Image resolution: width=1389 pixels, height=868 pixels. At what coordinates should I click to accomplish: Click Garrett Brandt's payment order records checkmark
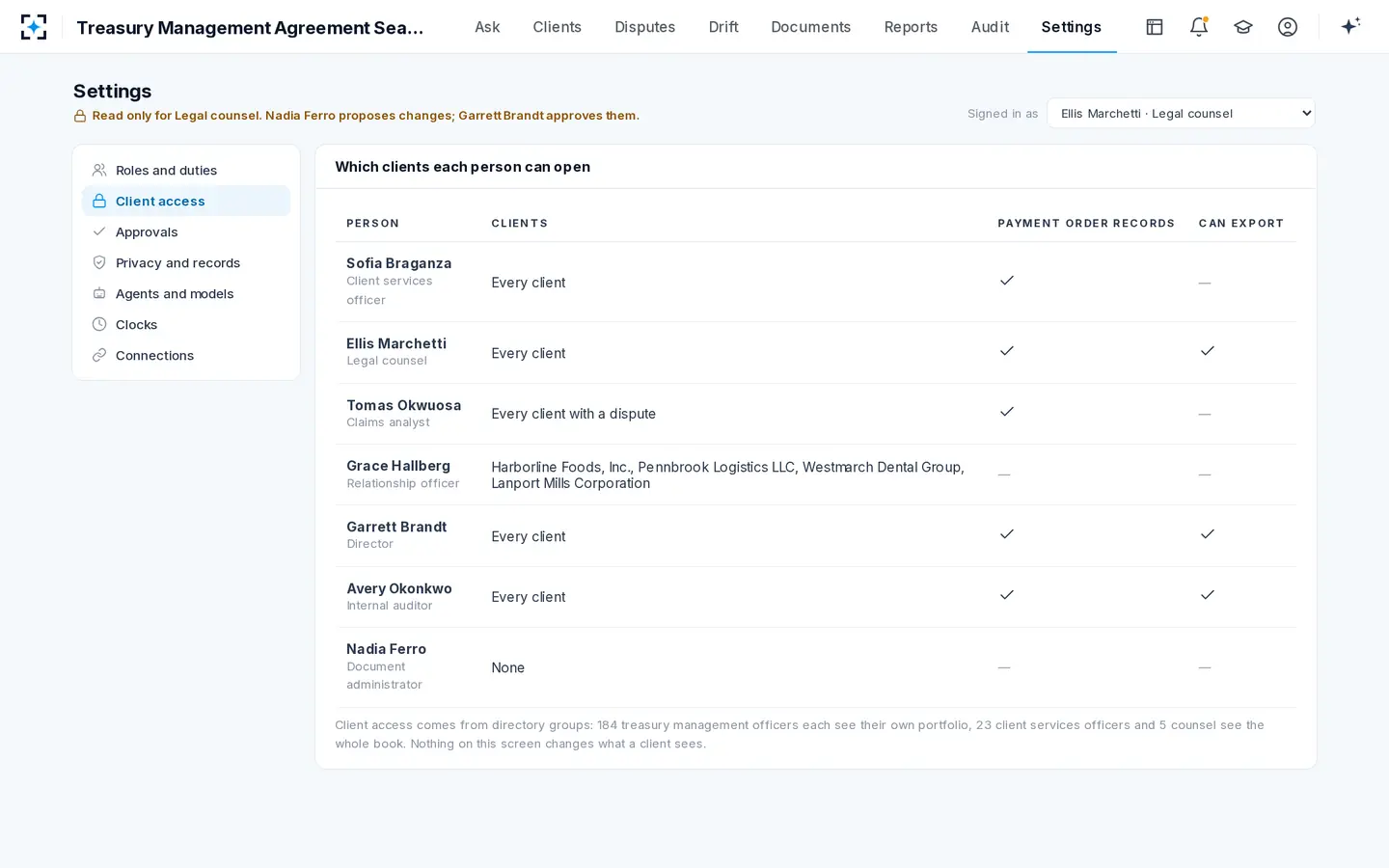(1007, 534)
